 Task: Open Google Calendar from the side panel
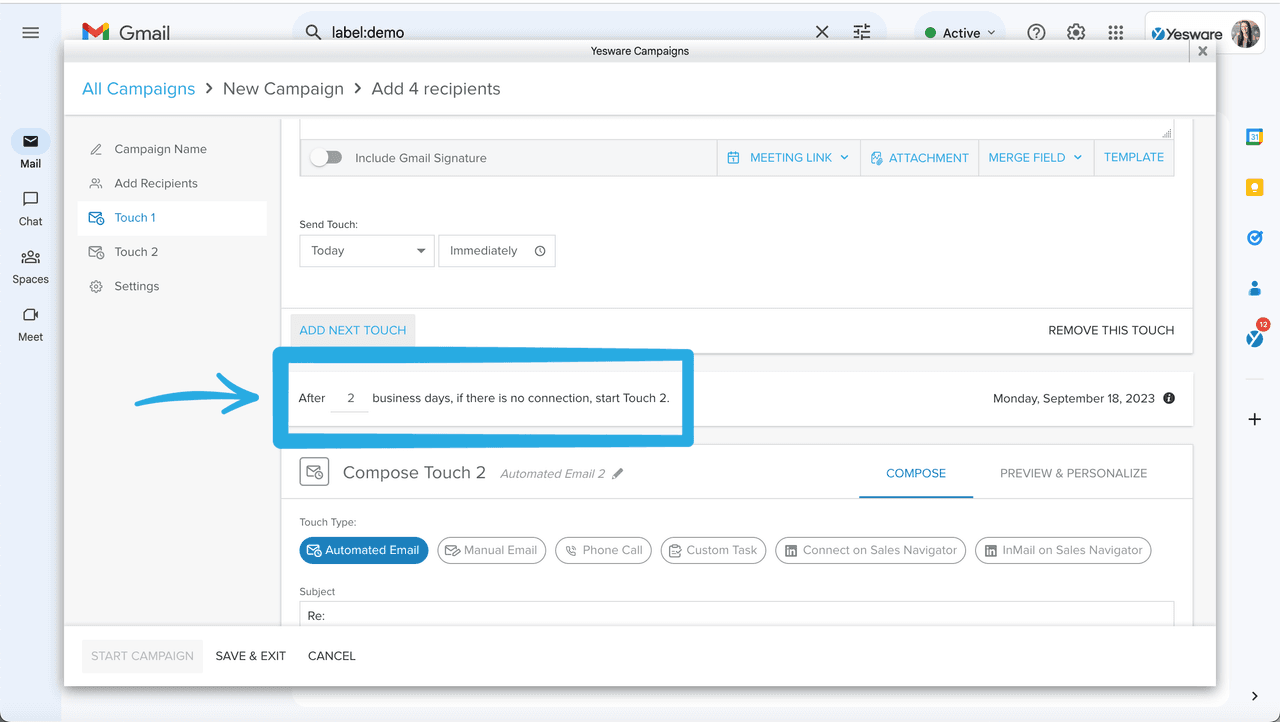point(1254,137)
